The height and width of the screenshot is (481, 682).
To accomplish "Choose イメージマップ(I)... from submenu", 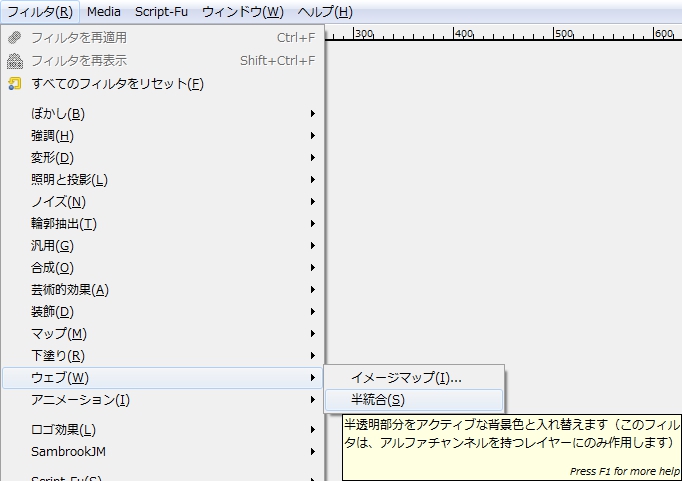I will coord(414,377).
